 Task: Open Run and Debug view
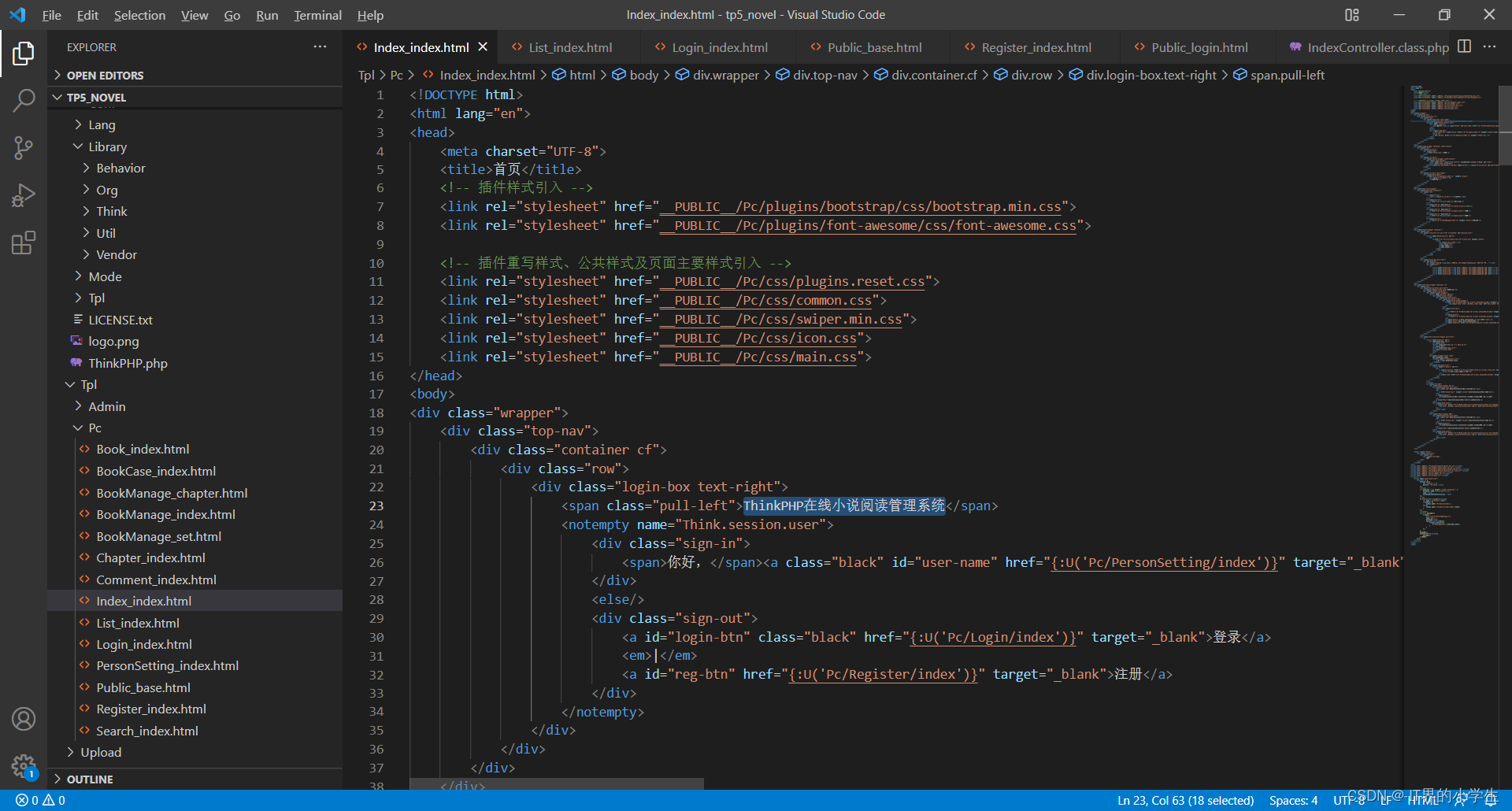24,195
